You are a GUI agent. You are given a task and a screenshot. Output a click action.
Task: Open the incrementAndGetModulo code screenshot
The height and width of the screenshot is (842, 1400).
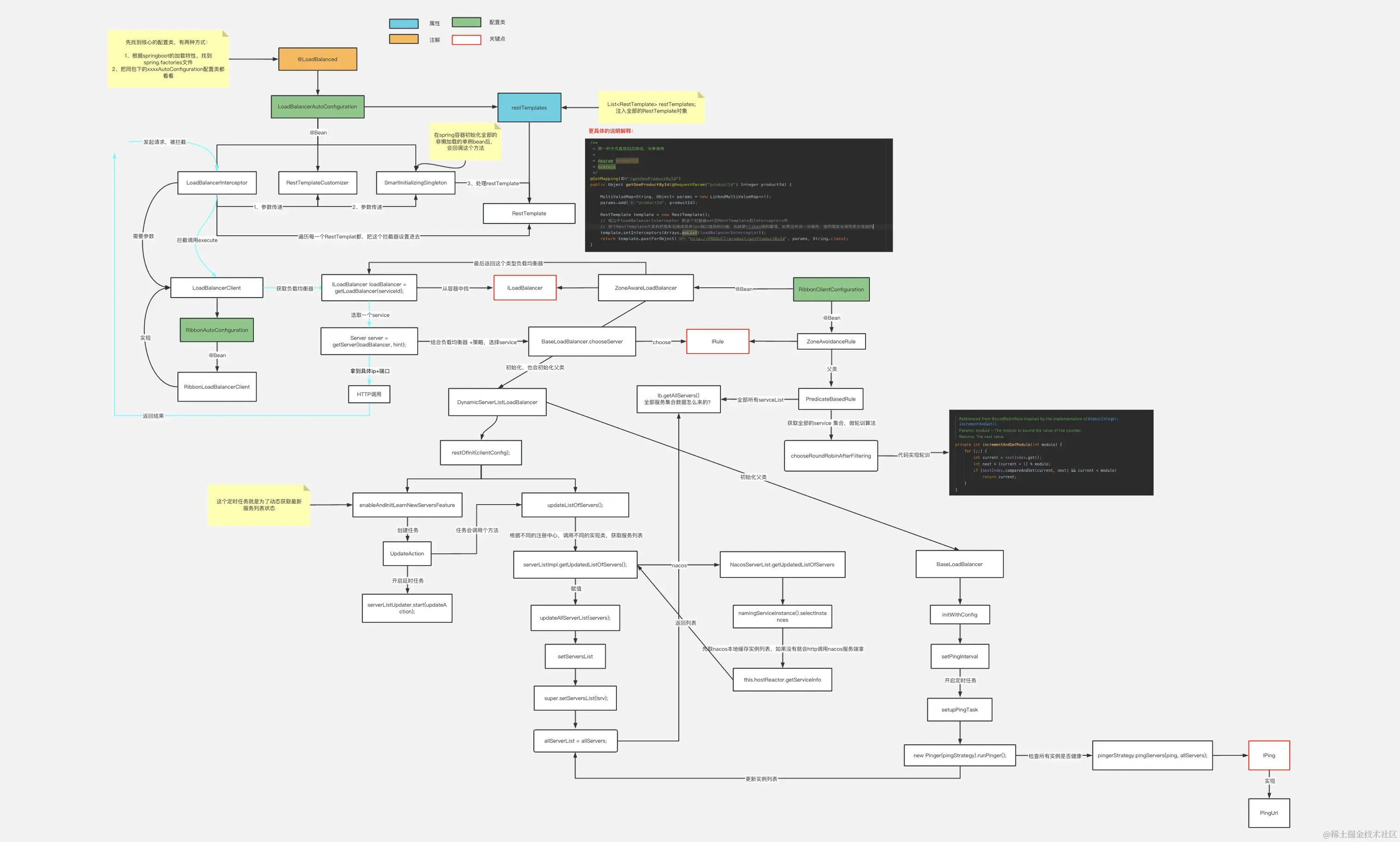tap(1051, 452)
